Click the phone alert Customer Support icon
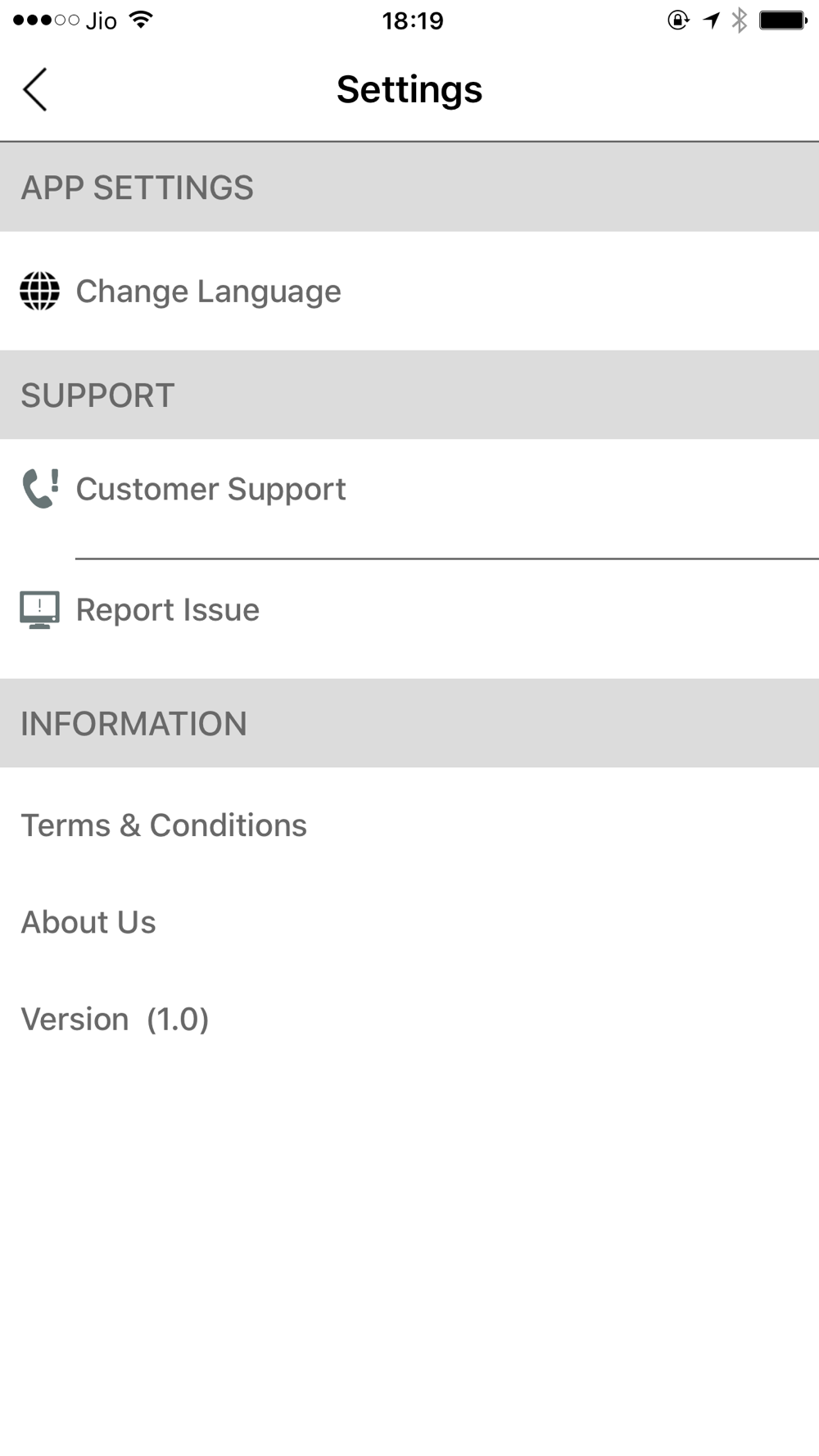Screen dimensions: 819x1456 [x=40, y=489]
